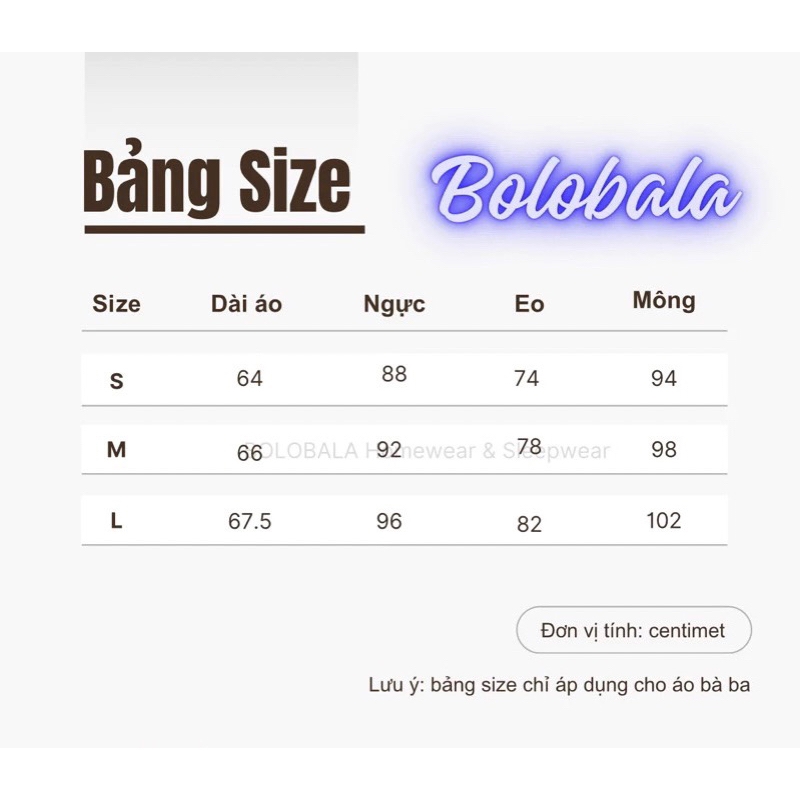Click the 74 waist value

527,378
